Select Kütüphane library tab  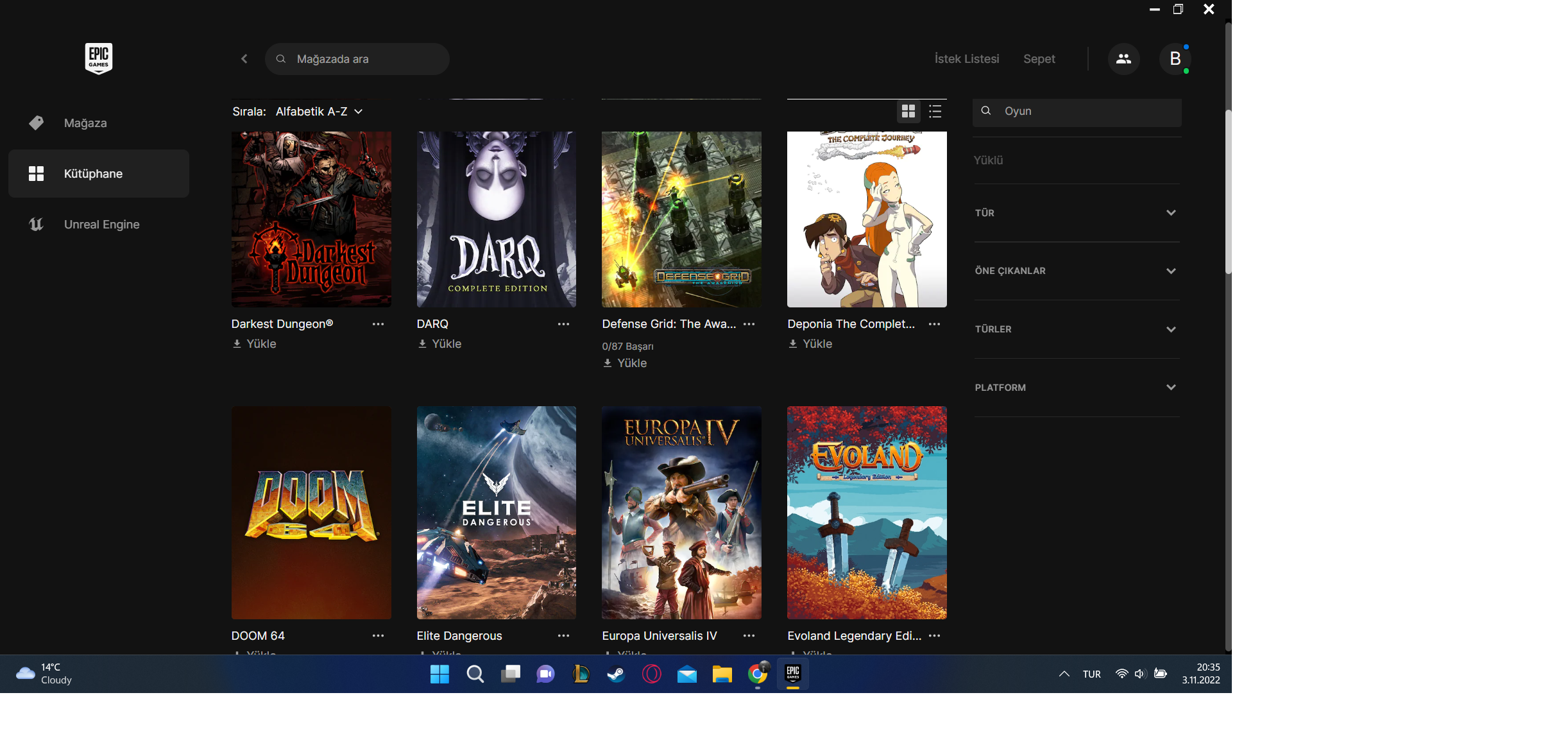[99, 173]
